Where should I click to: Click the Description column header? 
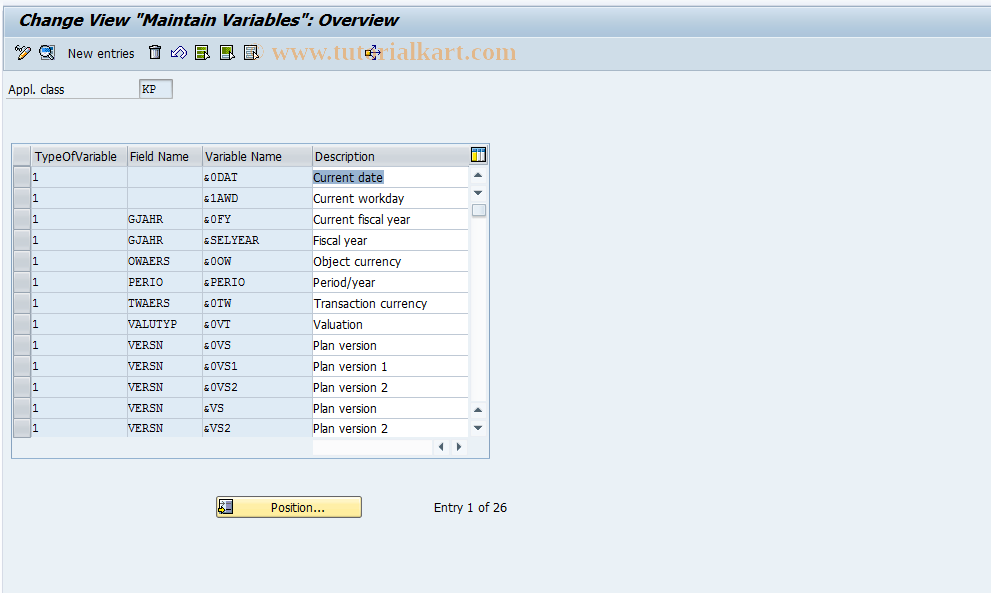(390, 156)
